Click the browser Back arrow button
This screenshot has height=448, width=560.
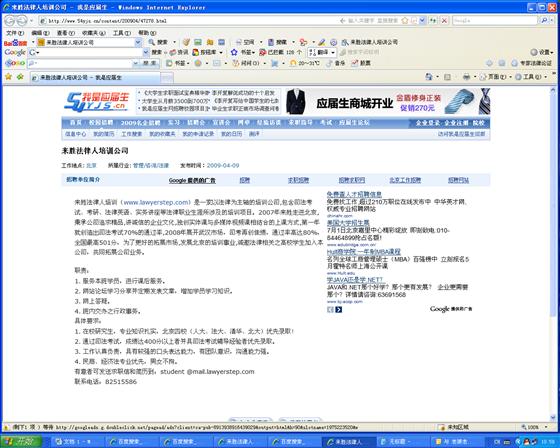pos(10,21)
